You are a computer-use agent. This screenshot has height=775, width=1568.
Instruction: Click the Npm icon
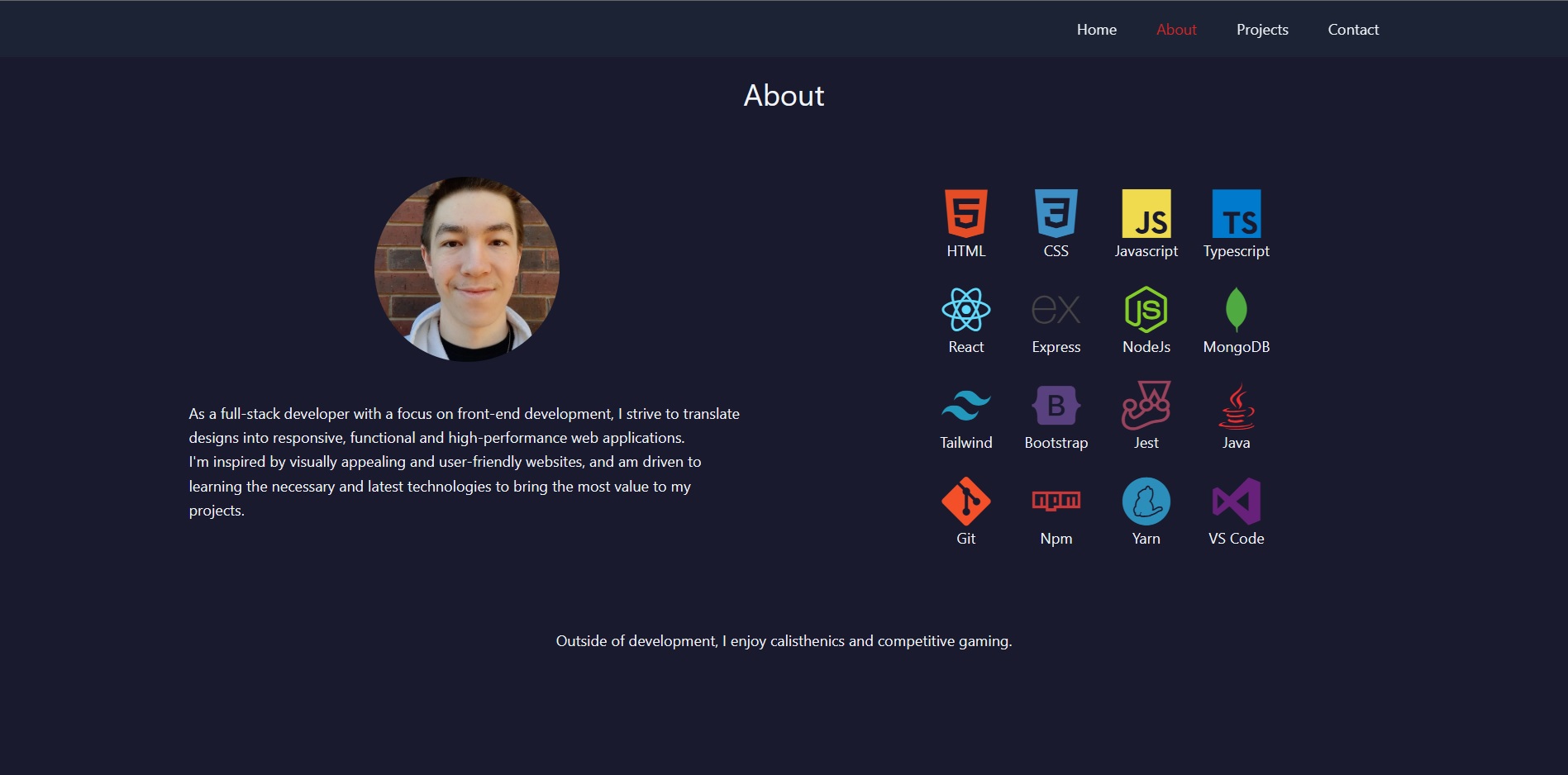1056,502
